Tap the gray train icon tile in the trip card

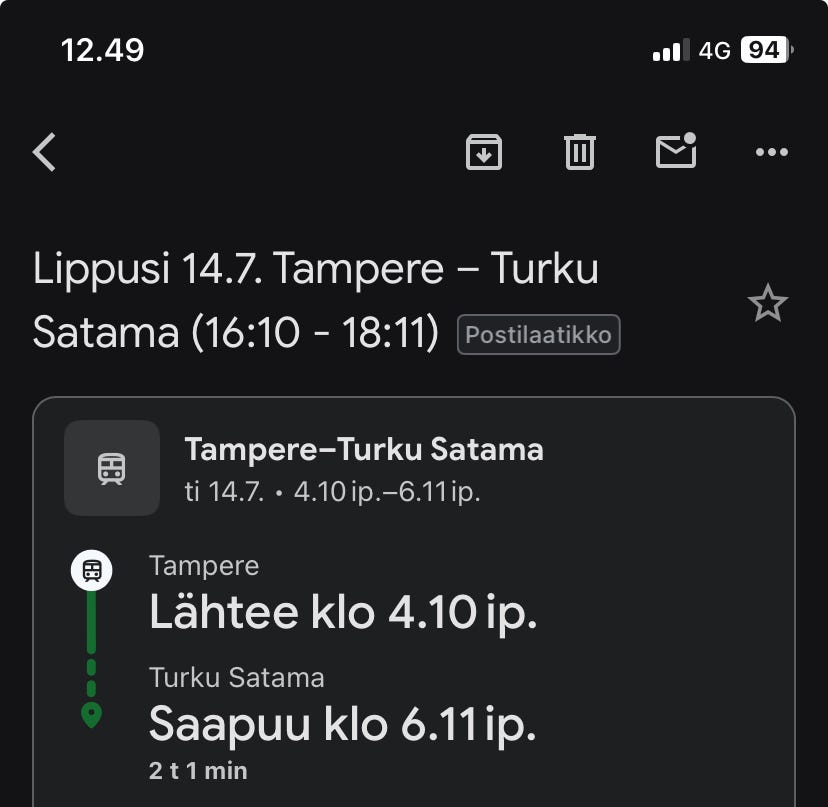pos(112,468)
